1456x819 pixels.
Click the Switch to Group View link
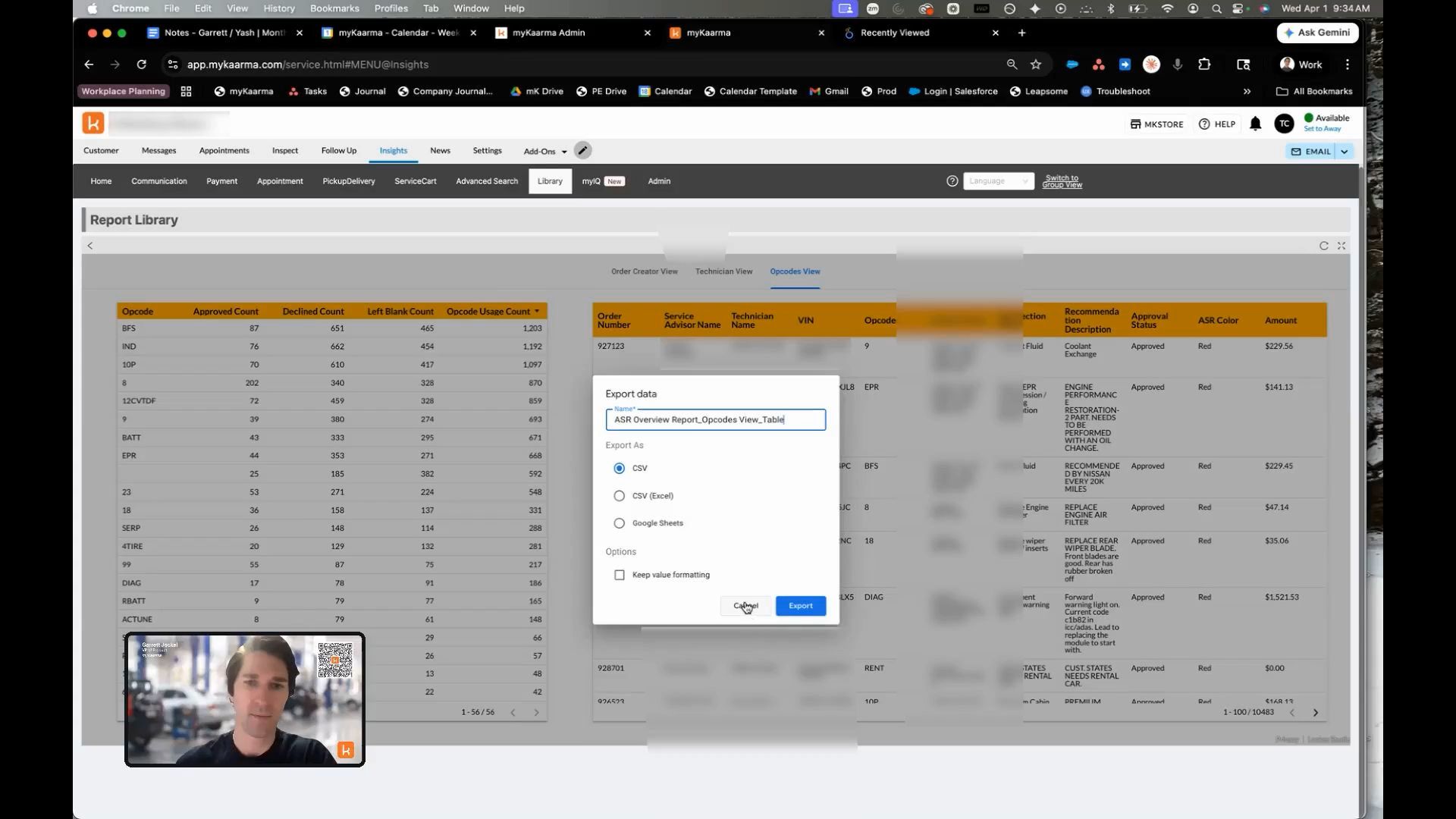(x=1062, y=181)
